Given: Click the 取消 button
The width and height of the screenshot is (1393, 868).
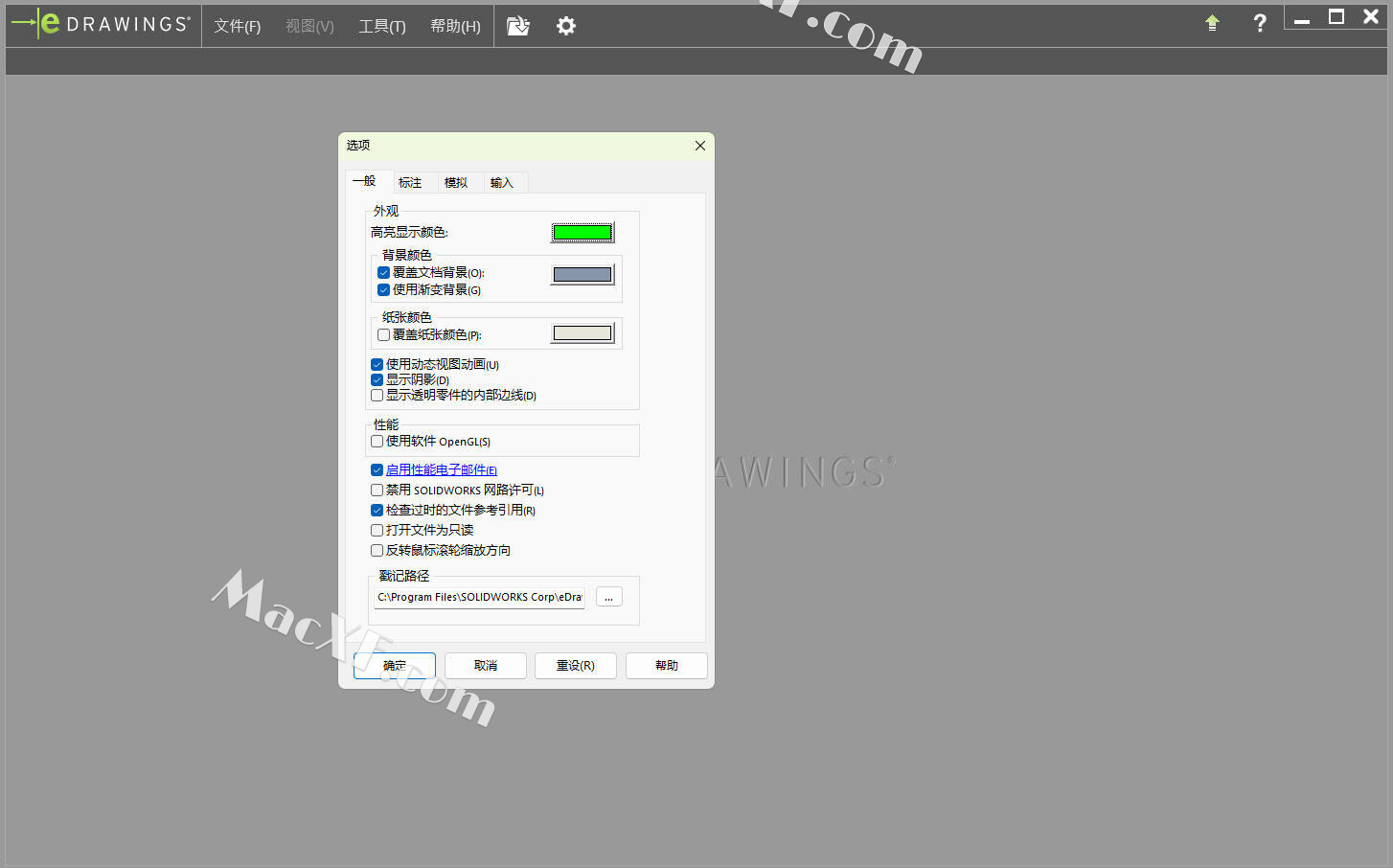Looking at the screenshot, I should [x=486, y=666].
